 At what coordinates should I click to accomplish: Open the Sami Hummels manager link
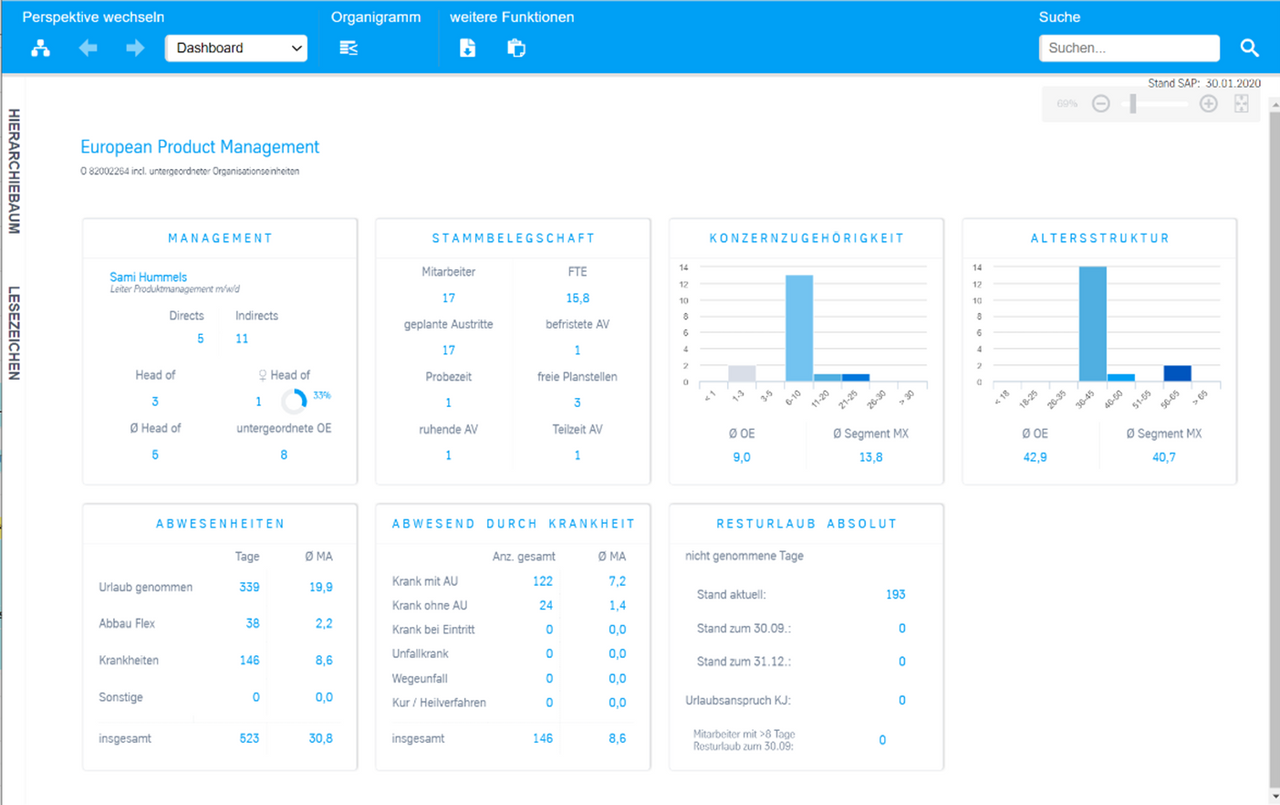point(148,277)
